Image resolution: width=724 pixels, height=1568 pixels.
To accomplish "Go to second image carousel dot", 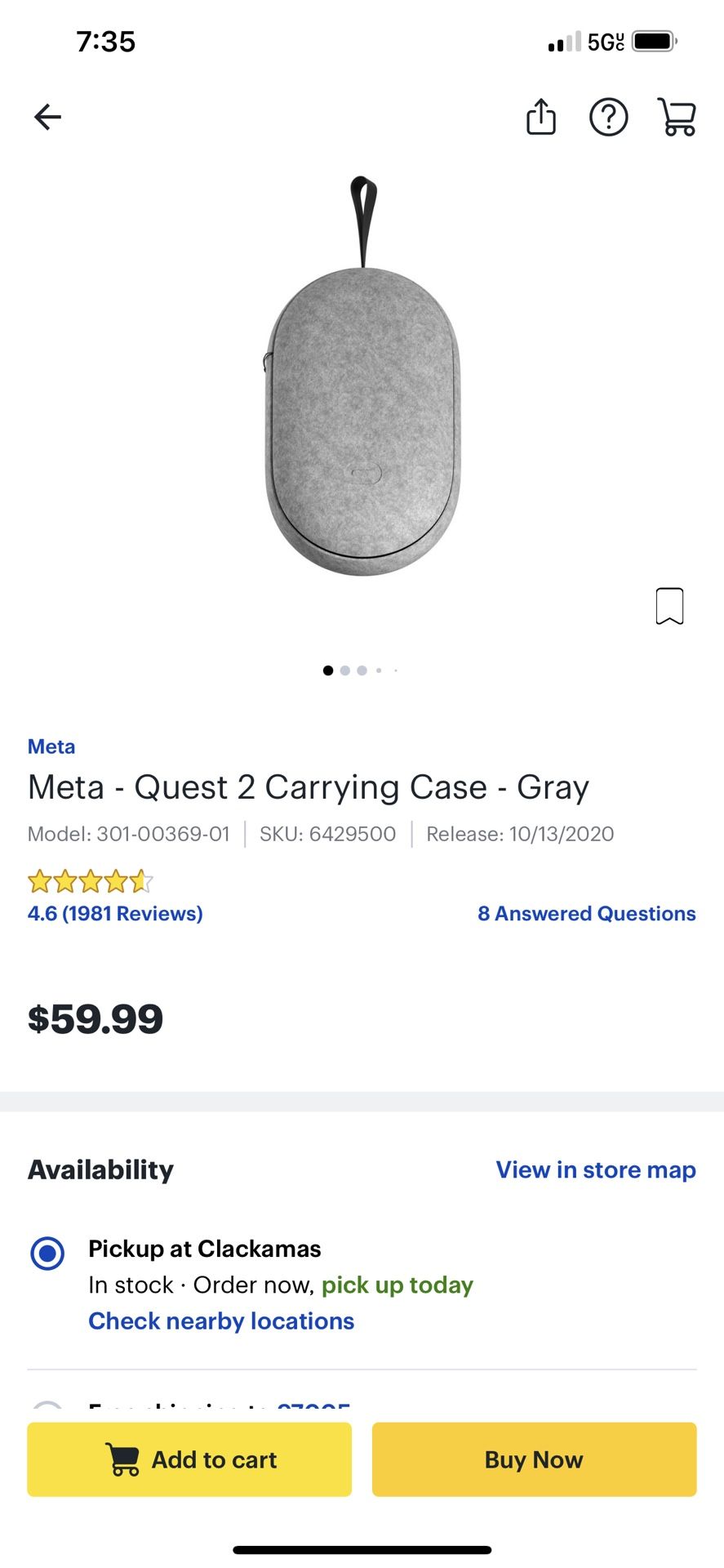I will click(345, 670).
